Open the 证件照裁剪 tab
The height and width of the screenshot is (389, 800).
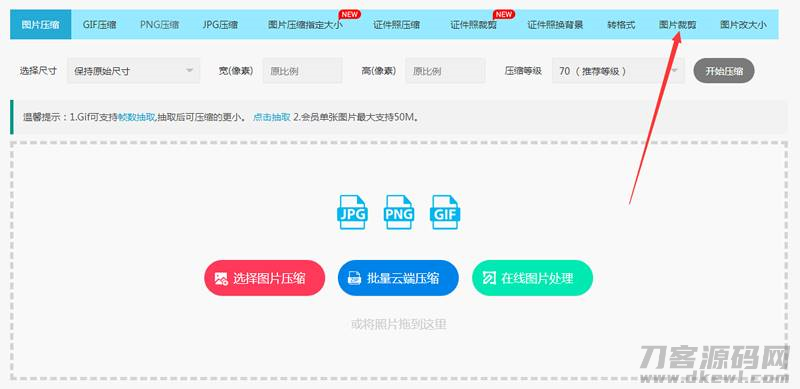click(473, 25)
